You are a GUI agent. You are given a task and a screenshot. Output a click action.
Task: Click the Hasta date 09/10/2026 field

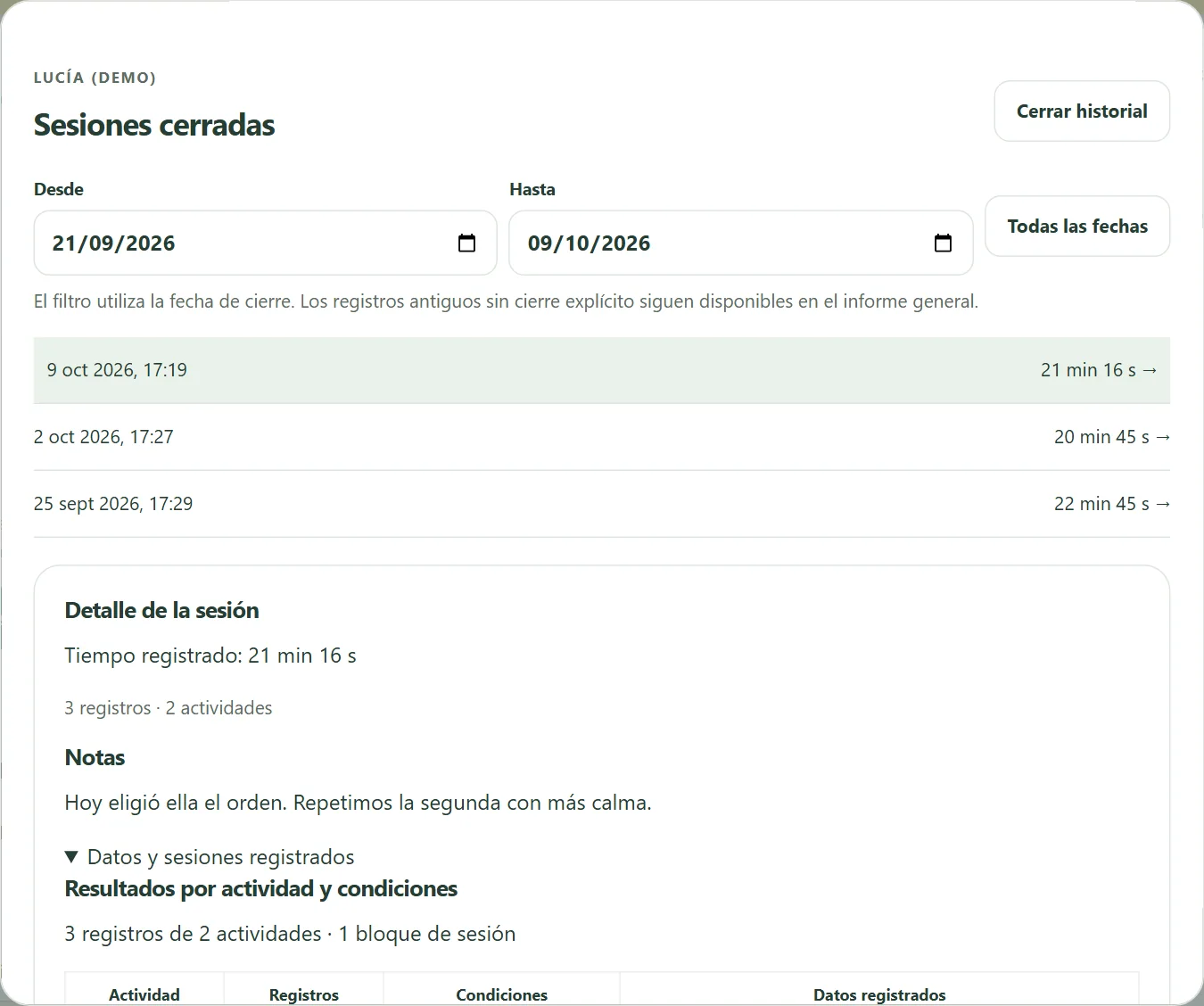pyautogui.click(x=740, y=243)
